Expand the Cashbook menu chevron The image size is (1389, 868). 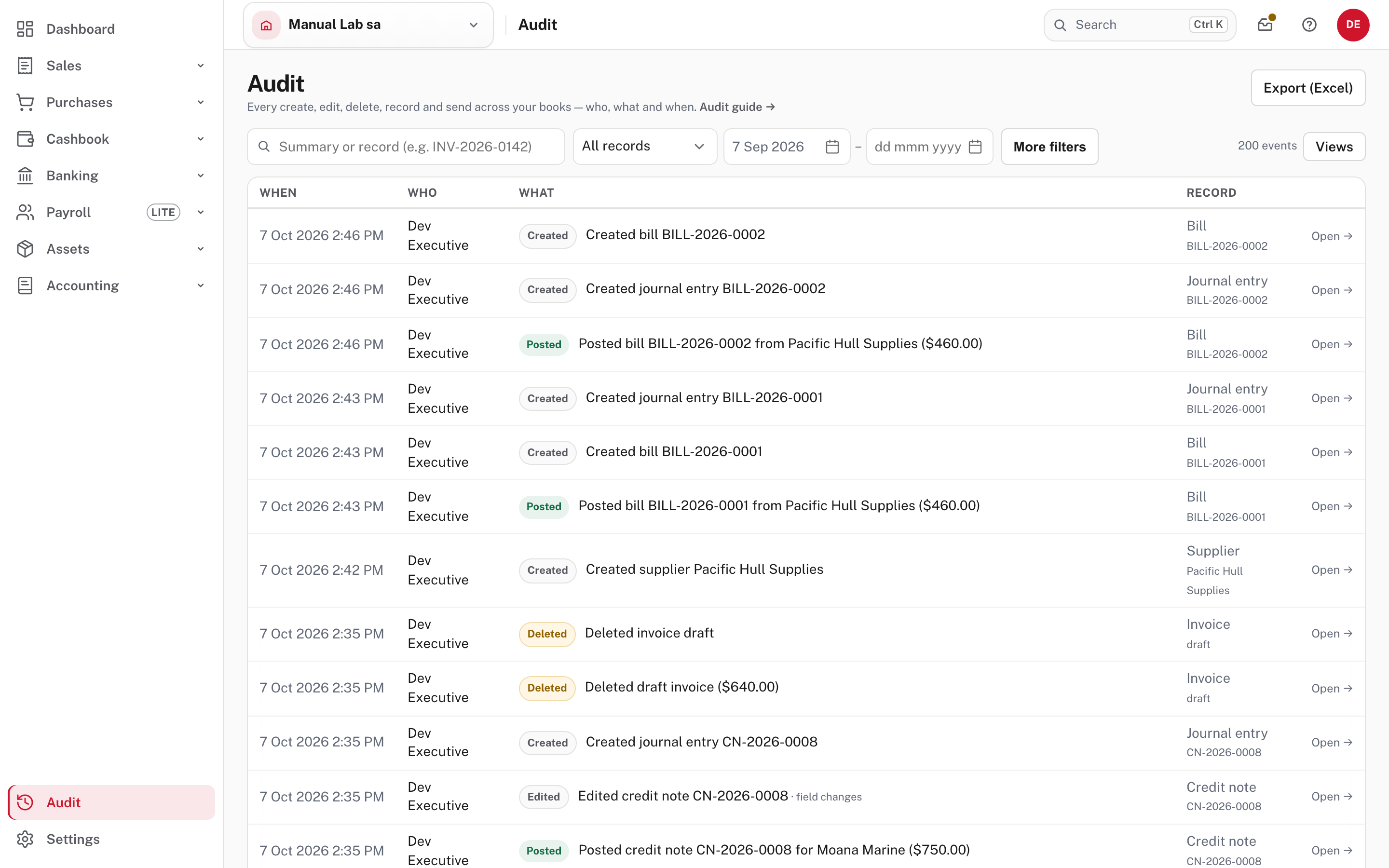(x=201, y=139)
